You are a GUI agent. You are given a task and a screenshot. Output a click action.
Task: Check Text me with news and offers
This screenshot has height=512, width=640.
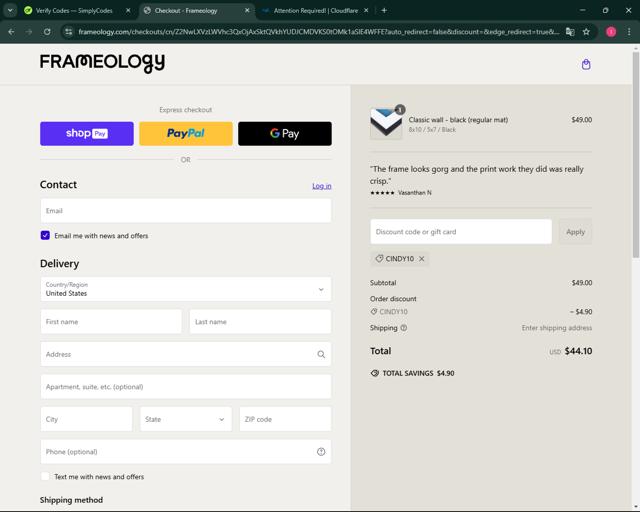(x=45, y=476)
